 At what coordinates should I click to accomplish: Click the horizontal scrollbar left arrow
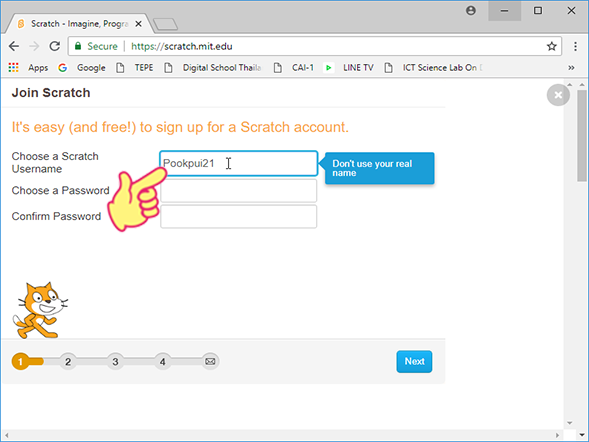click(x=6, y=435)
